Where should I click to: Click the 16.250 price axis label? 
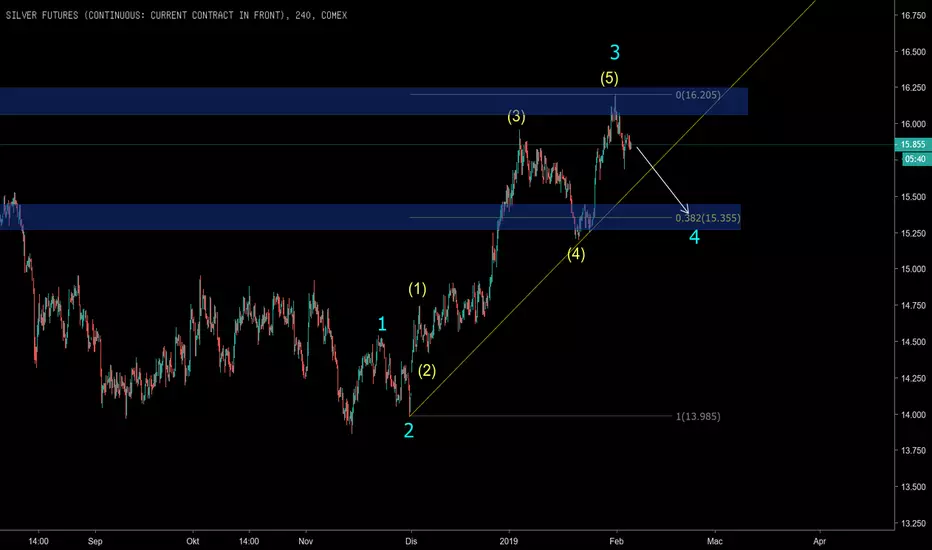coord(913,87)
